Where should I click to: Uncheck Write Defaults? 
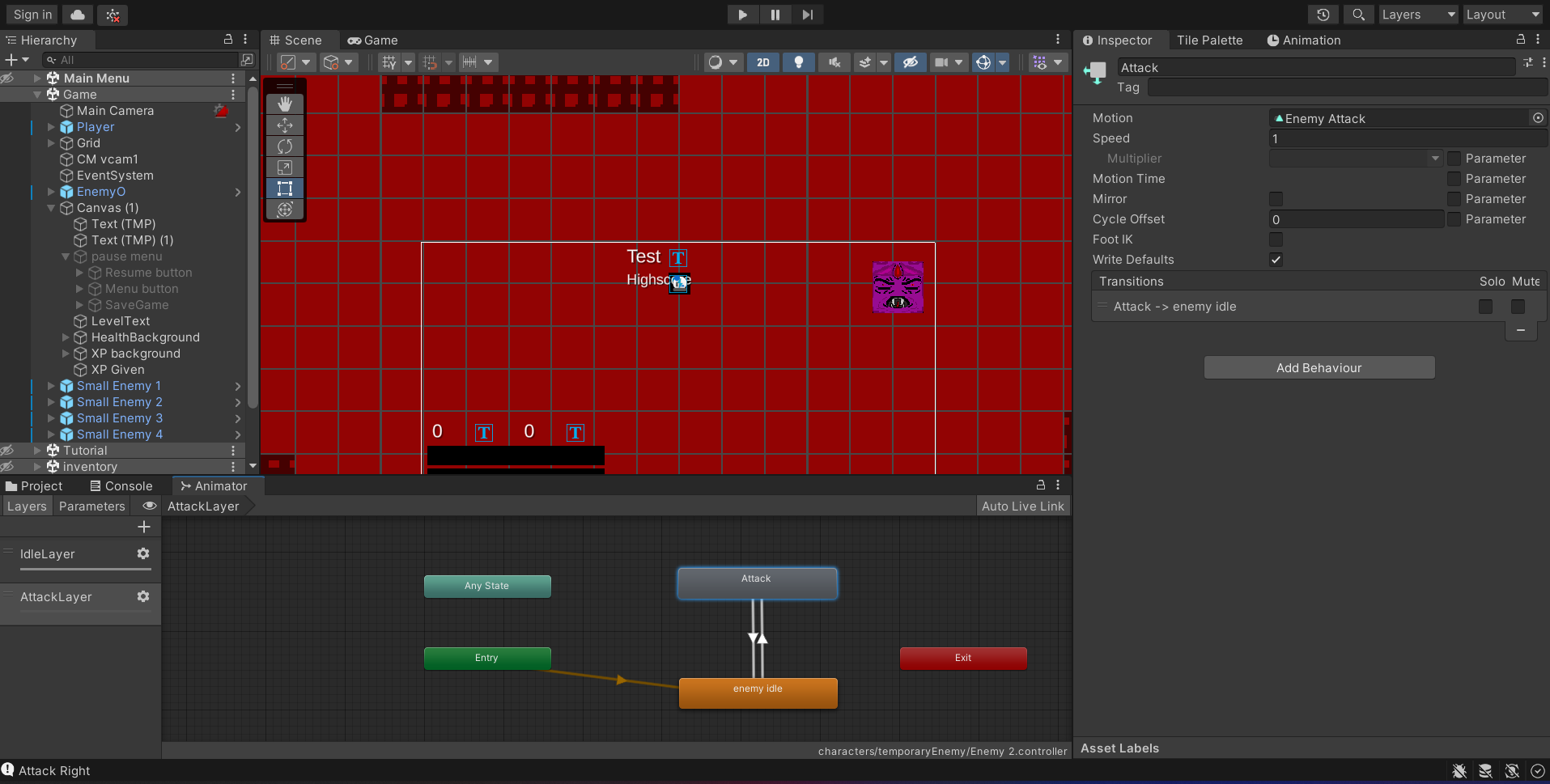click(1276, 260)
